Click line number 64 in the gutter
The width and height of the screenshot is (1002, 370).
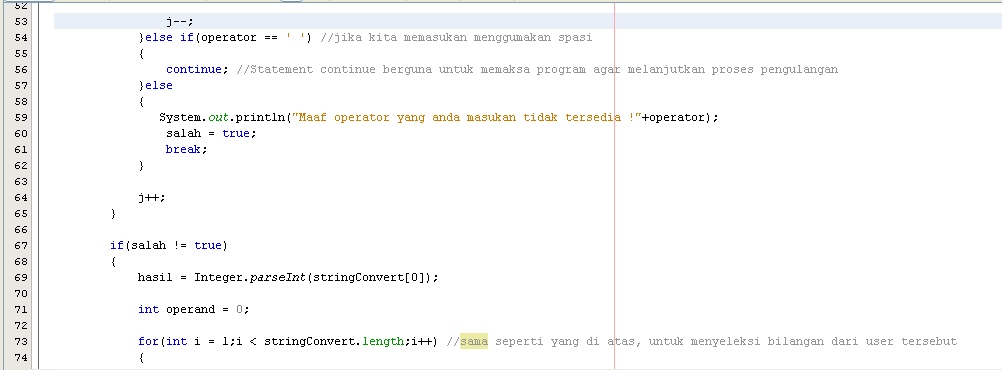click(x=20, y=197)
